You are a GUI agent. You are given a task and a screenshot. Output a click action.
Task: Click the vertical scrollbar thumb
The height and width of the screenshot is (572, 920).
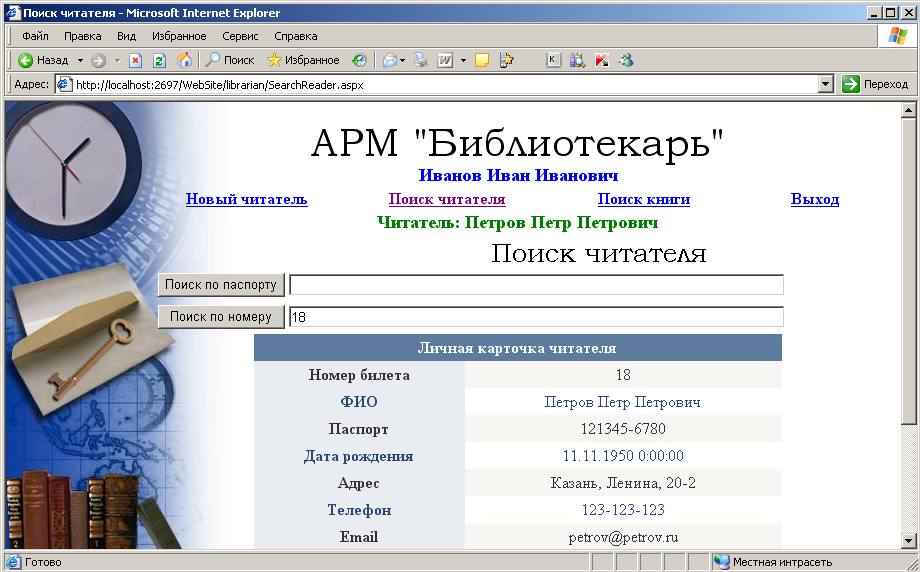[908, 270]
